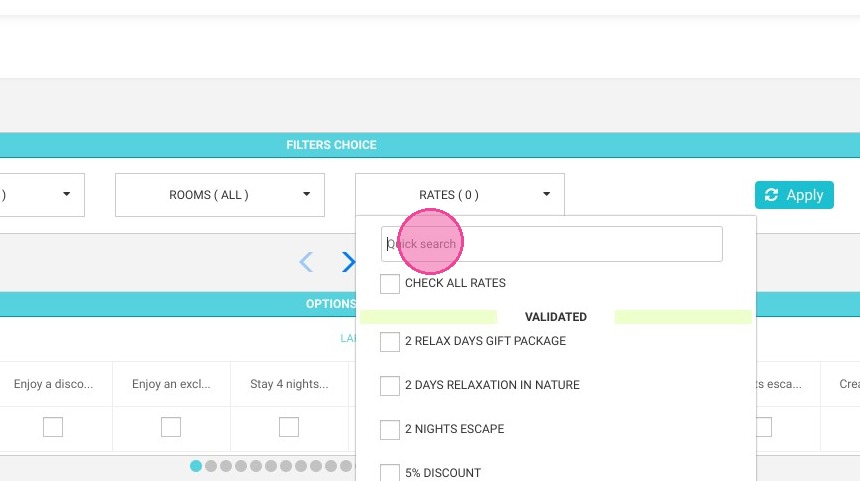The height and width of the screenshot is (481, 860).
Task: Click the FILTERS CHOICE header
Action: coord(331,145)
